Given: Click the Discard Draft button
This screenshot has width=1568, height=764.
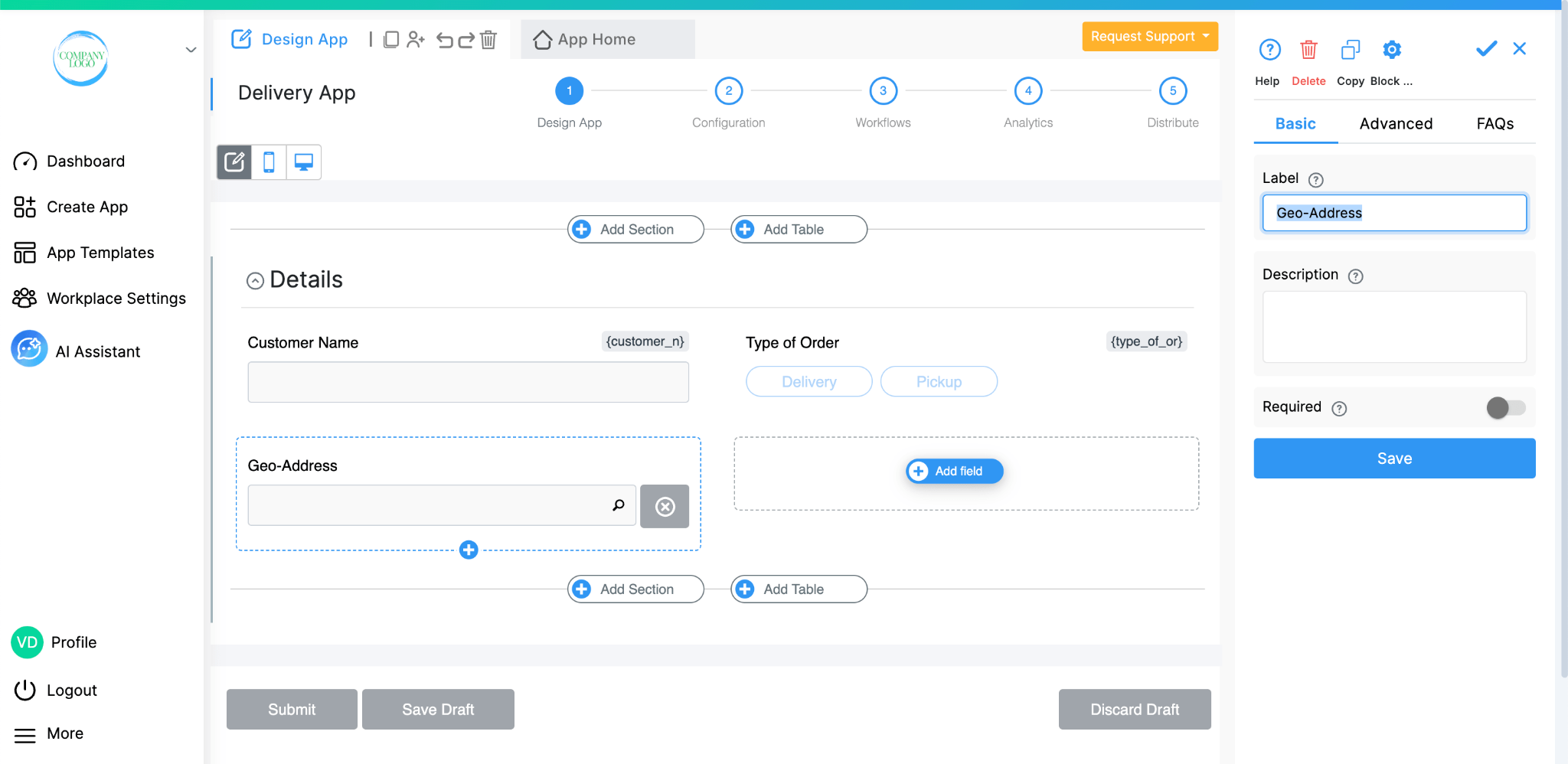Looking at the screenshot, I should coord(1135,709).
